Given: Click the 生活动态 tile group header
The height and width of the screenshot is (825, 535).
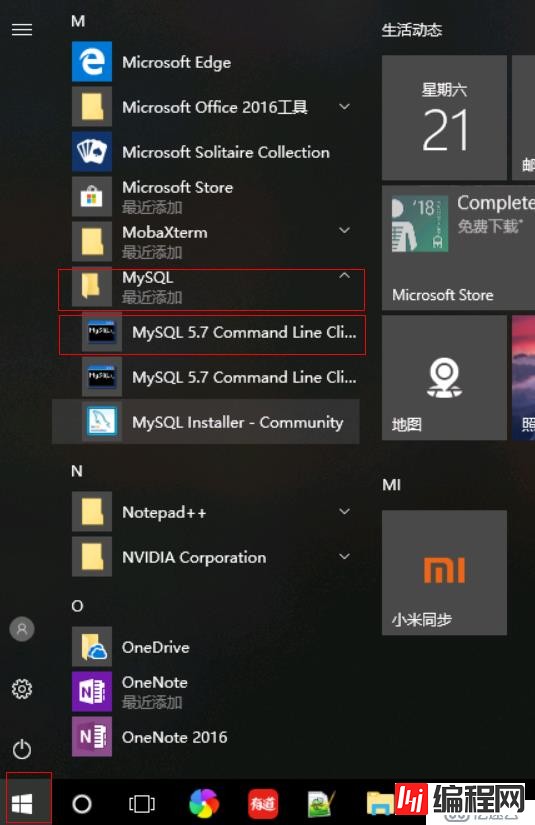Looking at the screenshot, I should tap(412, 30).
